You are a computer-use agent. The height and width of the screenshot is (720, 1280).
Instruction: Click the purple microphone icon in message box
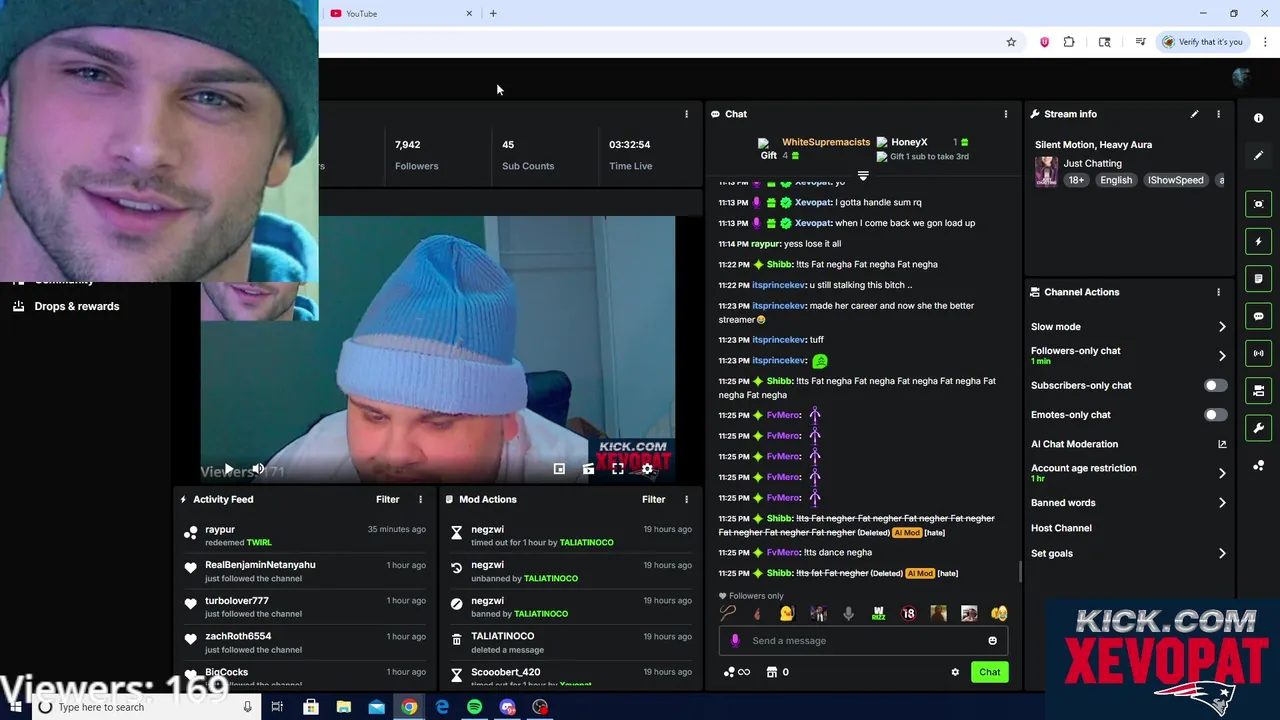pos(735,641)
